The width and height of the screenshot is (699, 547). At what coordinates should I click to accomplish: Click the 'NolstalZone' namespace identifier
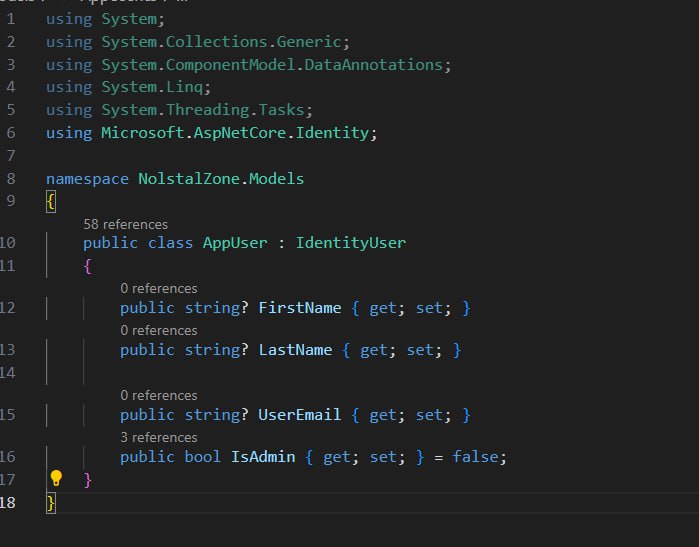pyautogui.click(x=189, y=179)
